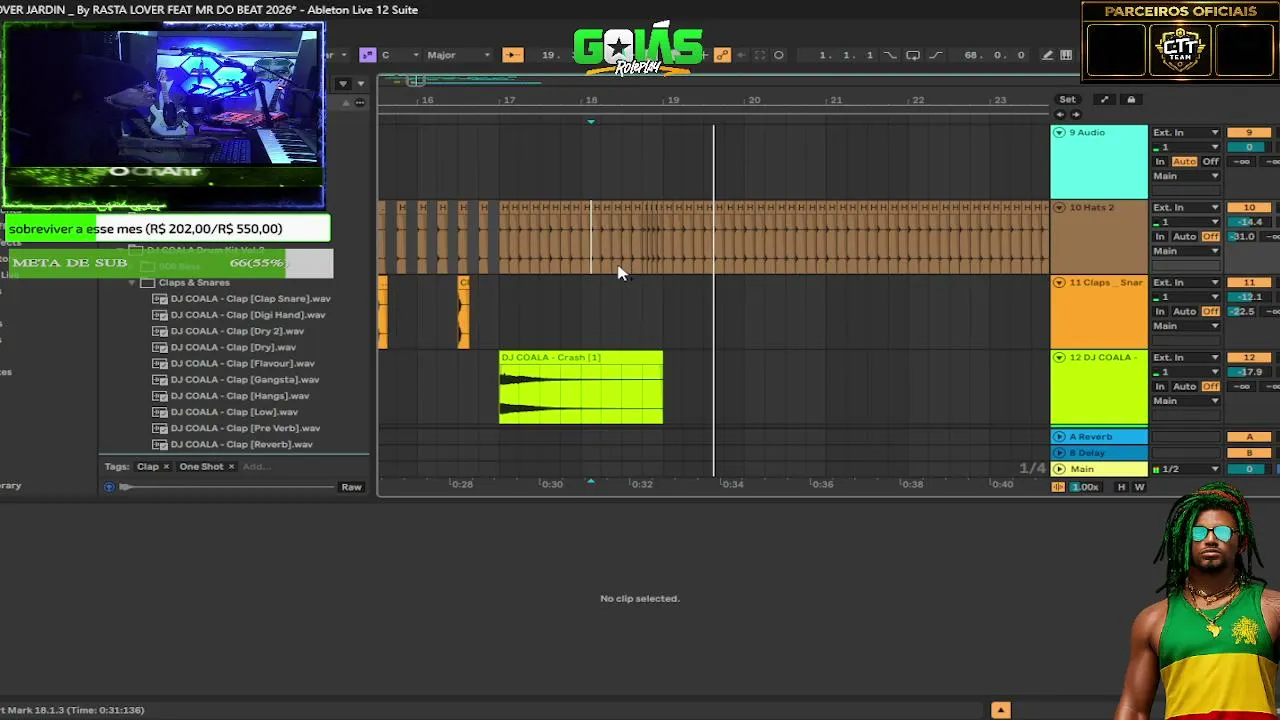Image resolution: width=1280 pixels, height=720 pixels.
Task: Fold the 9 Audio track
Action: click(1060, 132)
